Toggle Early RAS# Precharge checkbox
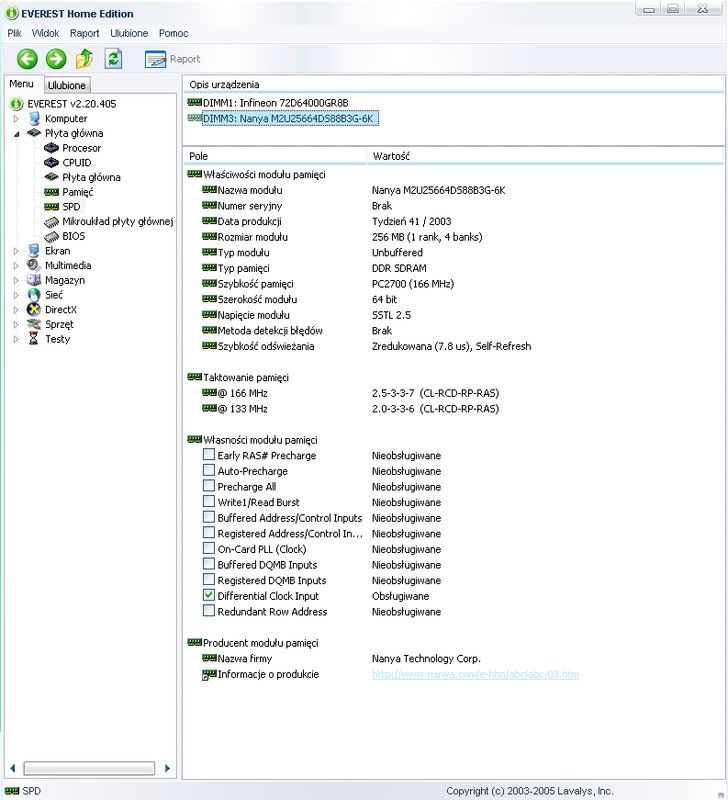This screenshot has height=800, width=728. click(209, 455)
